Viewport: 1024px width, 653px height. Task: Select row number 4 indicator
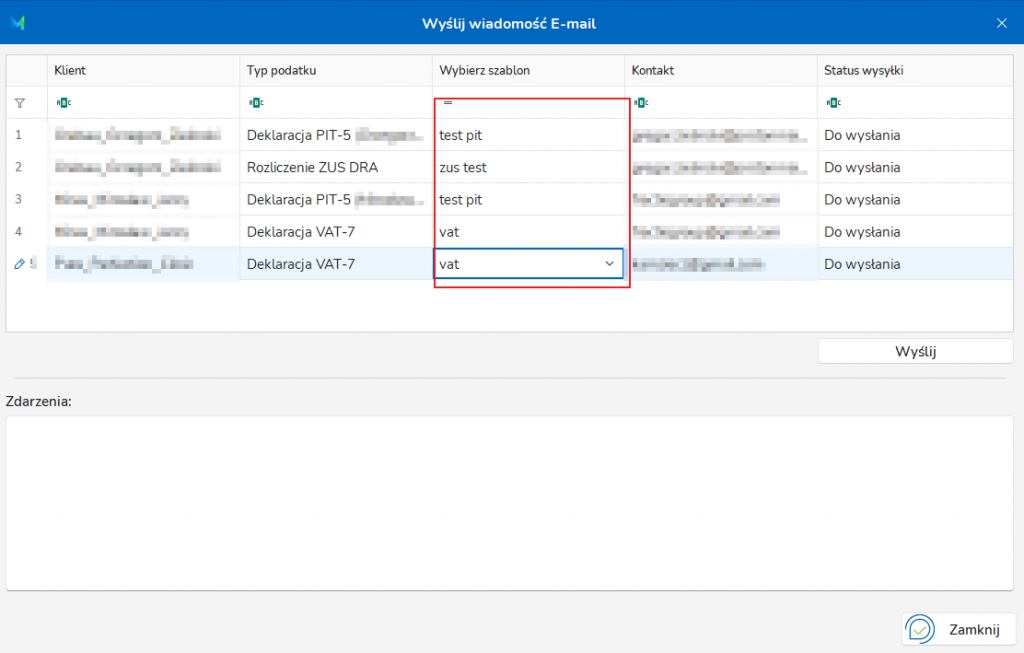(27, 232)
